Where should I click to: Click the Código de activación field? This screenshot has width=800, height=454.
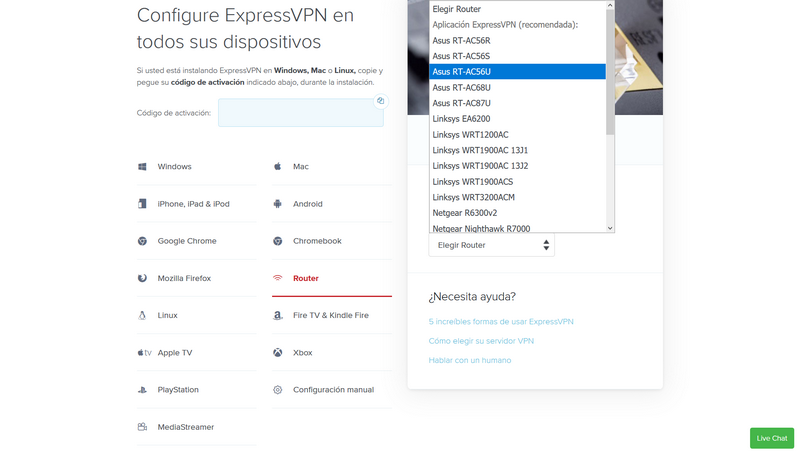click(x=301, y=113)
